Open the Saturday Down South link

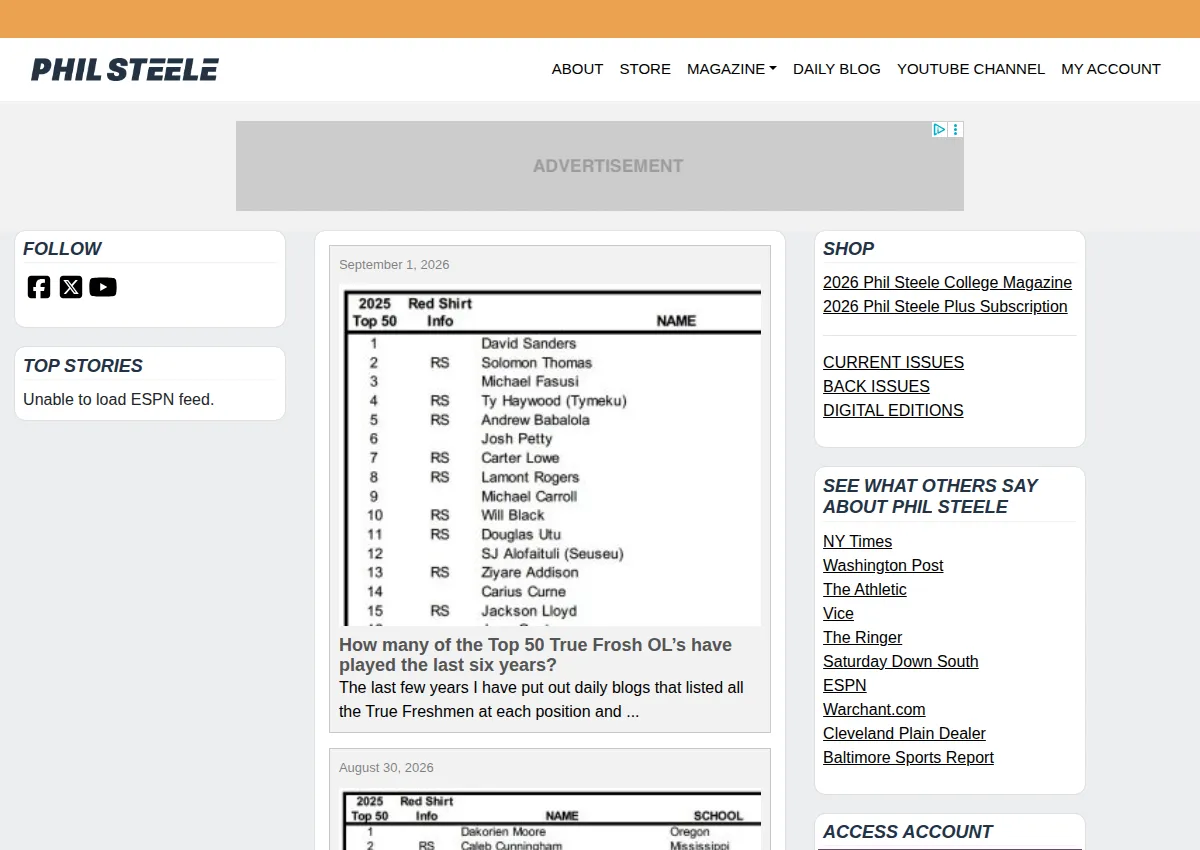901,662
